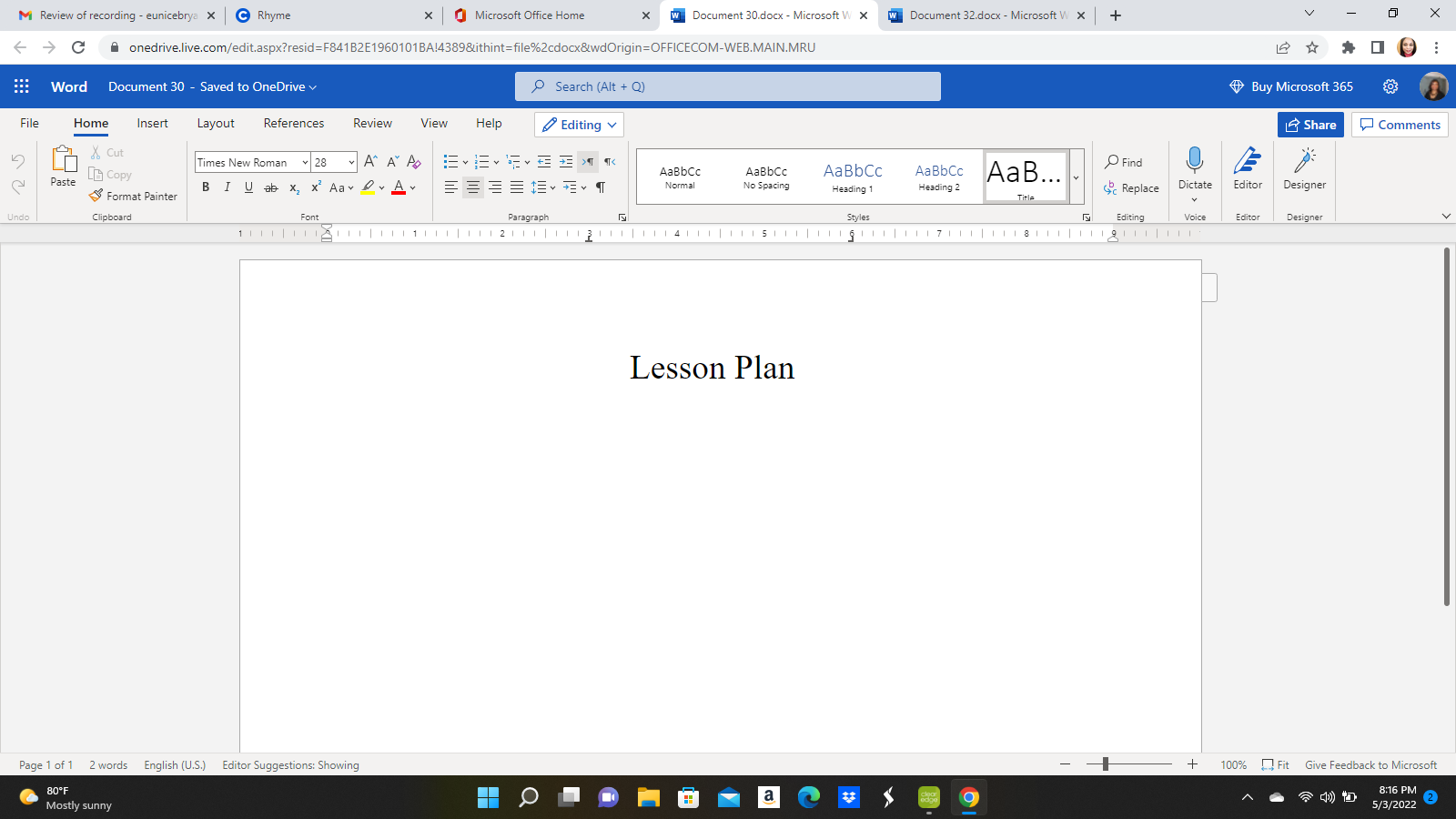Open font color dropdown arrow
The height and width of the screenshot is (819, 1456).
point(413,187)
